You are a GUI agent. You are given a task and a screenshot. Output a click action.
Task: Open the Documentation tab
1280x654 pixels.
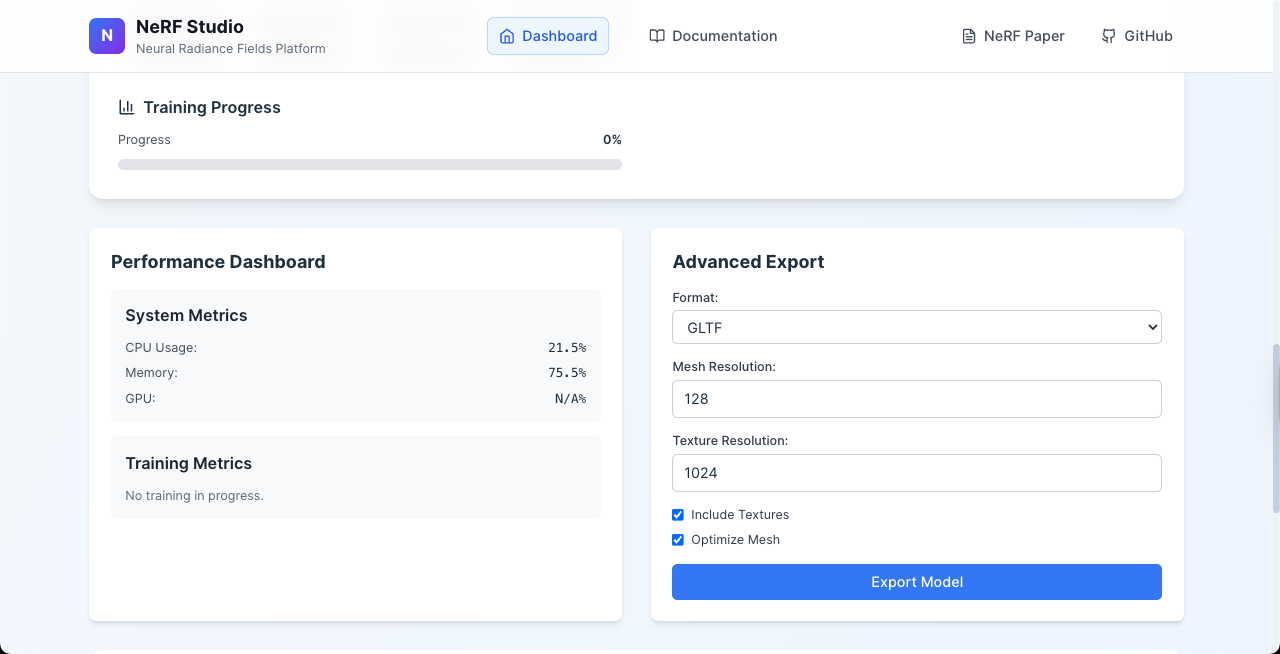pos(713,36)
